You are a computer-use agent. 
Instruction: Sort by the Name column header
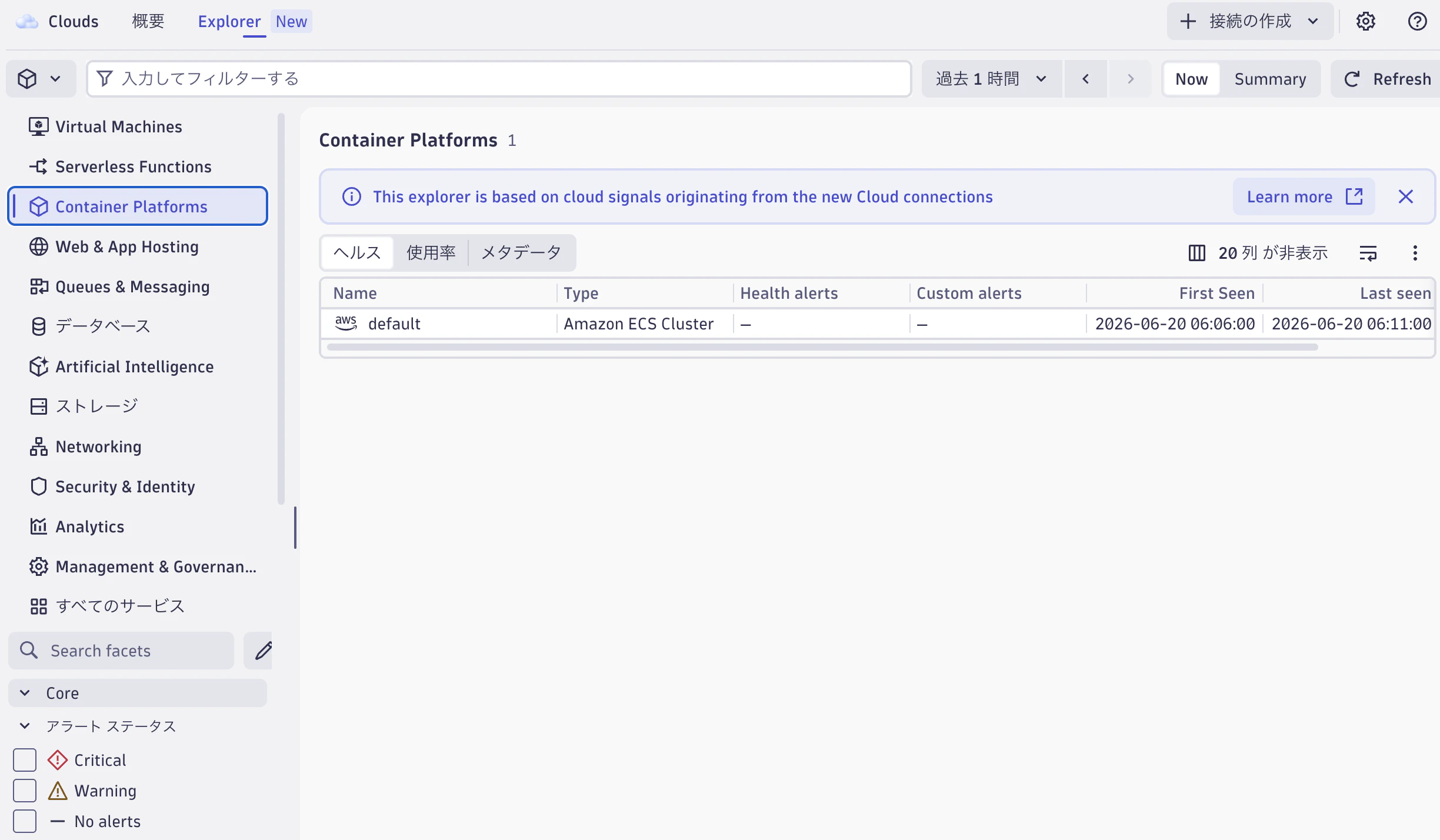(355, 293)
